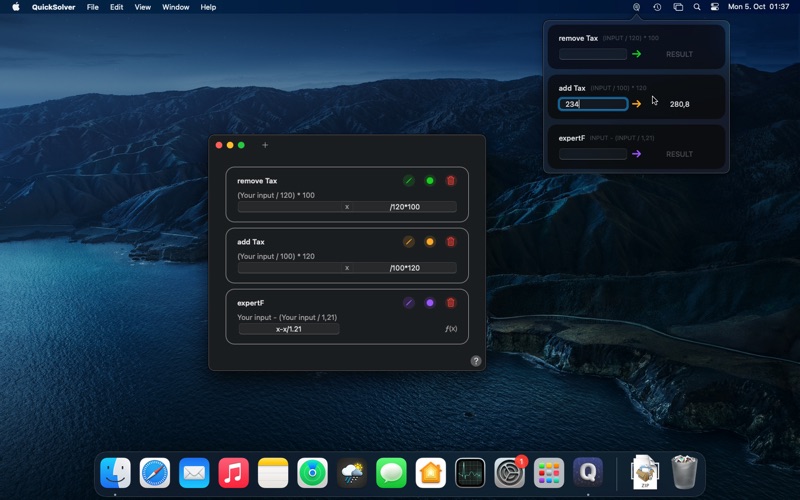Click the green color dot for remove Tax
800x500 pixels.
[430, 181]
